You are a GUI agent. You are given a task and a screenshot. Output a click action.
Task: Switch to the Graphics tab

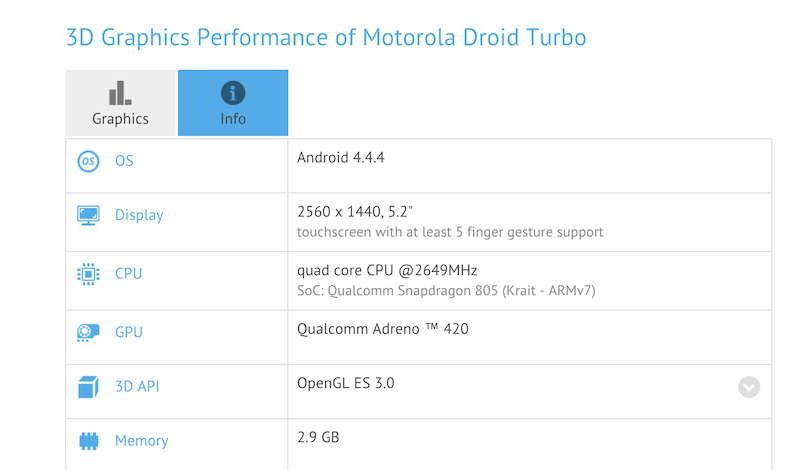coord(120,103)
